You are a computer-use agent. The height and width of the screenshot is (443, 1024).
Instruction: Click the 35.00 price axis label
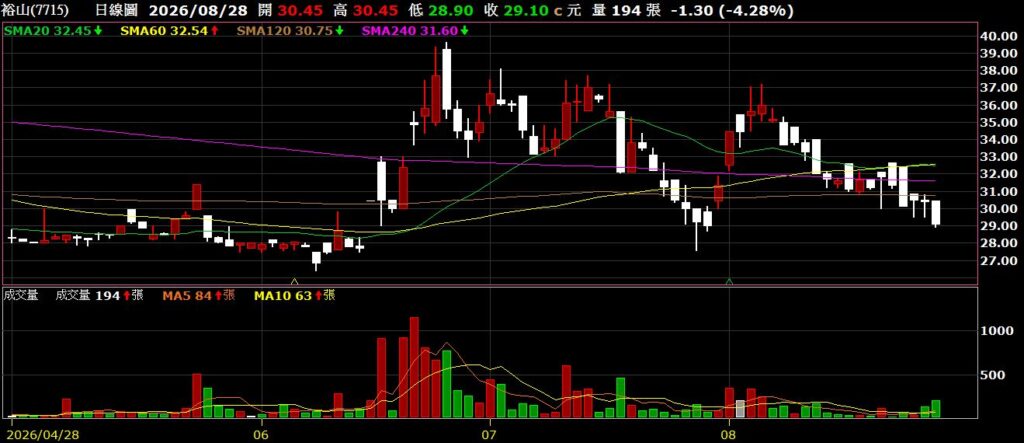point(1000,122)
